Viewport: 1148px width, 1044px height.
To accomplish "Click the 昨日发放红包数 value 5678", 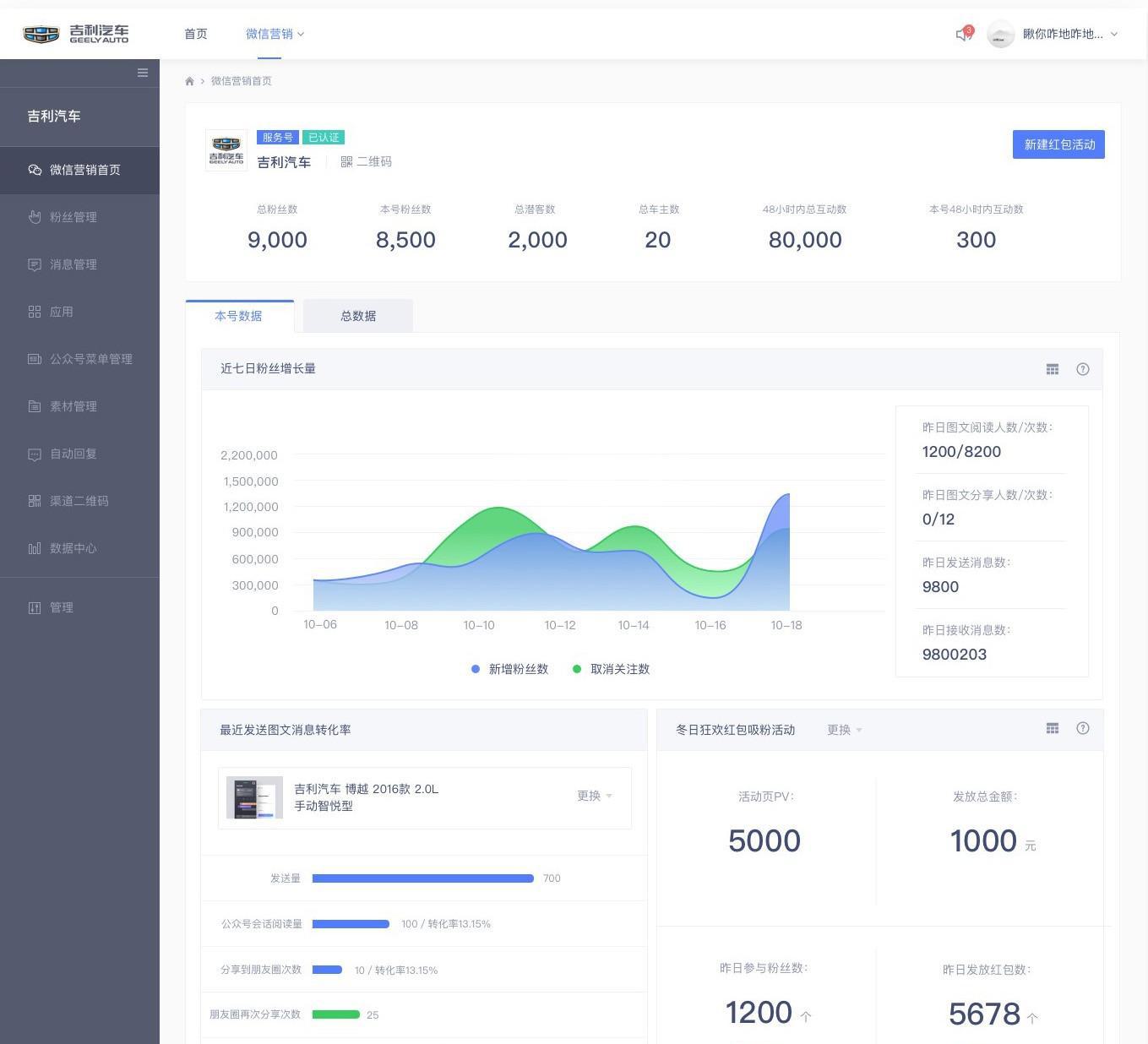I will coord(984,1014).
